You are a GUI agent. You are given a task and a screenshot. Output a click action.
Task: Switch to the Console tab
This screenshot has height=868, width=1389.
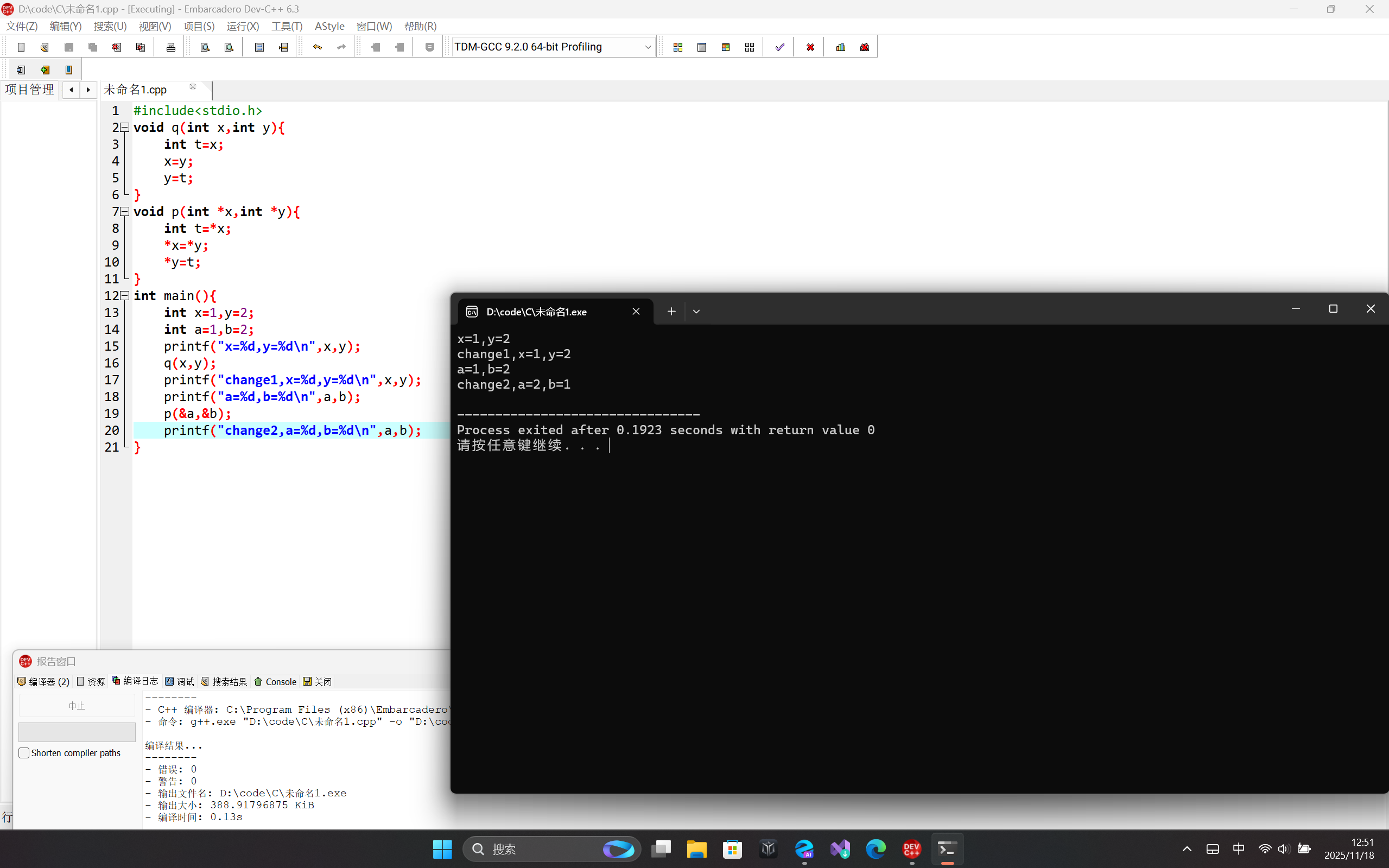click(275, 681)
